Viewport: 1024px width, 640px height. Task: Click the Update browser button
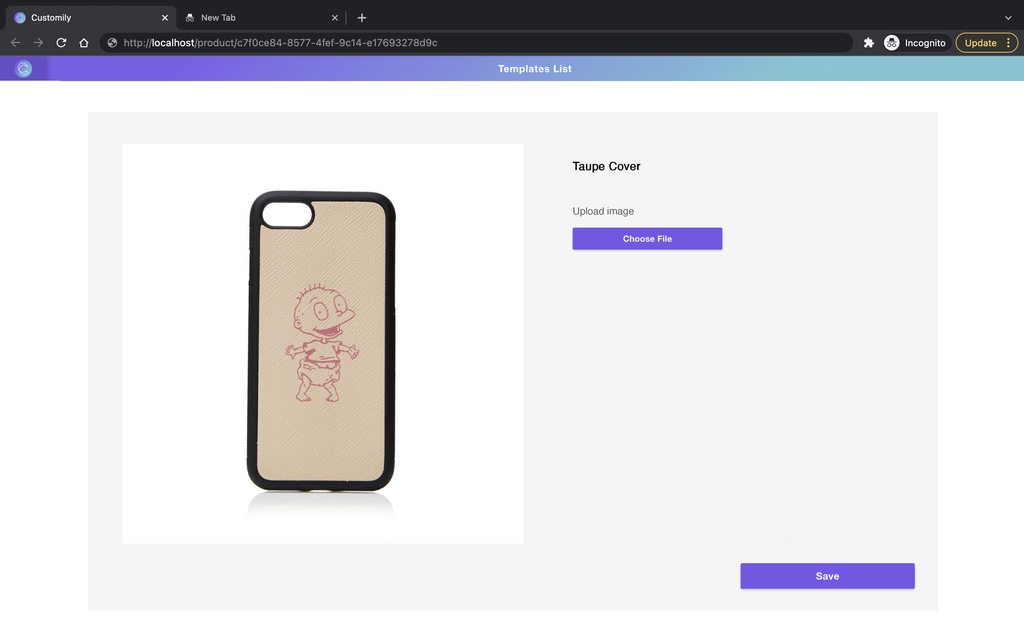pos(980,42)
